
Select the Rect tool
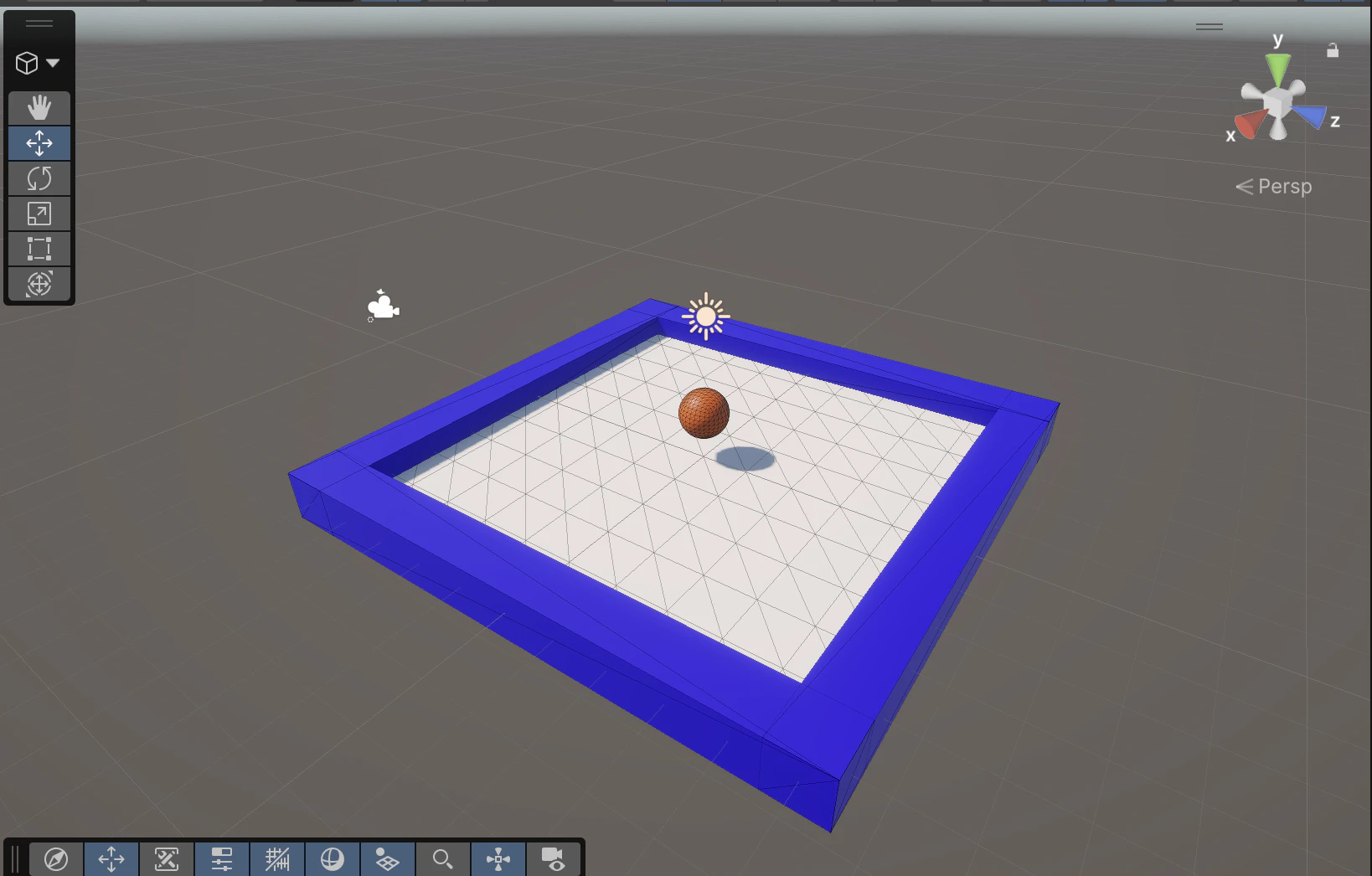click(39, 249)
